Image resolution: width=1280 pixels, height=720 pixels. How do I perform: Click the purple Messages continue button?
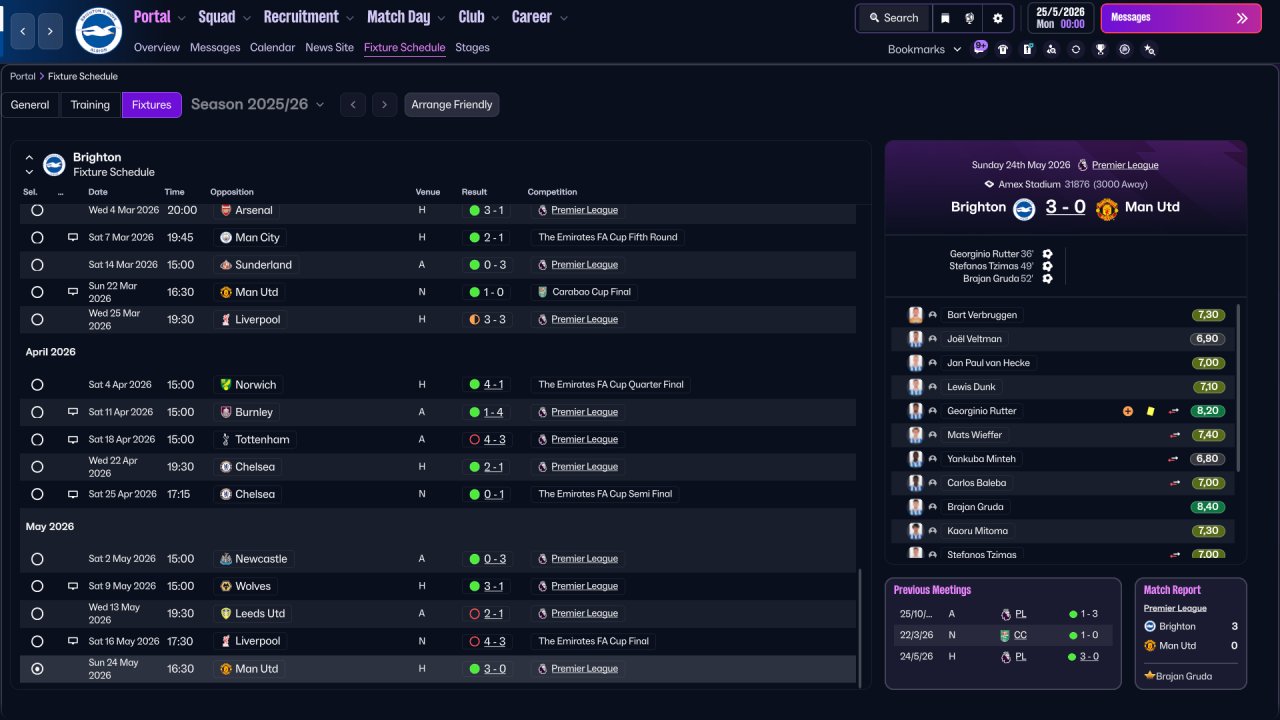(x=1180, y=18)
